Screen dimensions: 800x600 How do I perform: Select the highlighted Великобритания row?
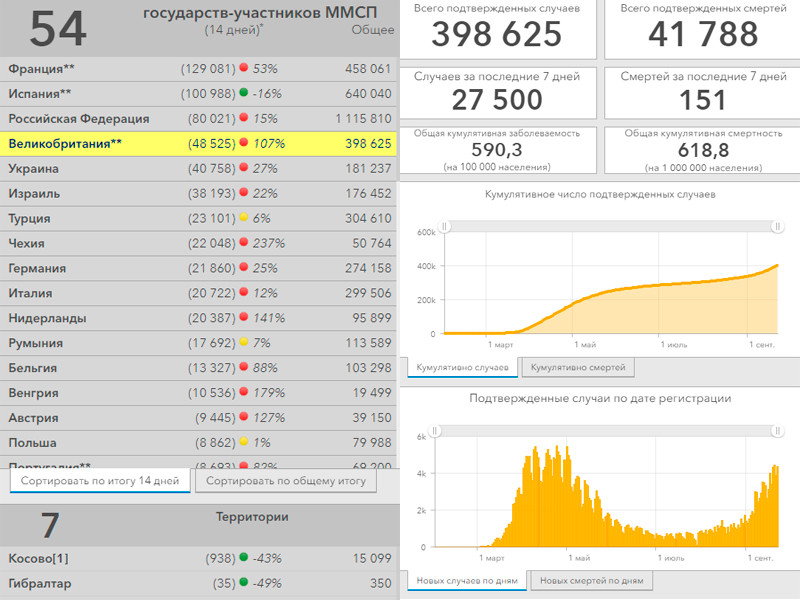pos(199,144)
